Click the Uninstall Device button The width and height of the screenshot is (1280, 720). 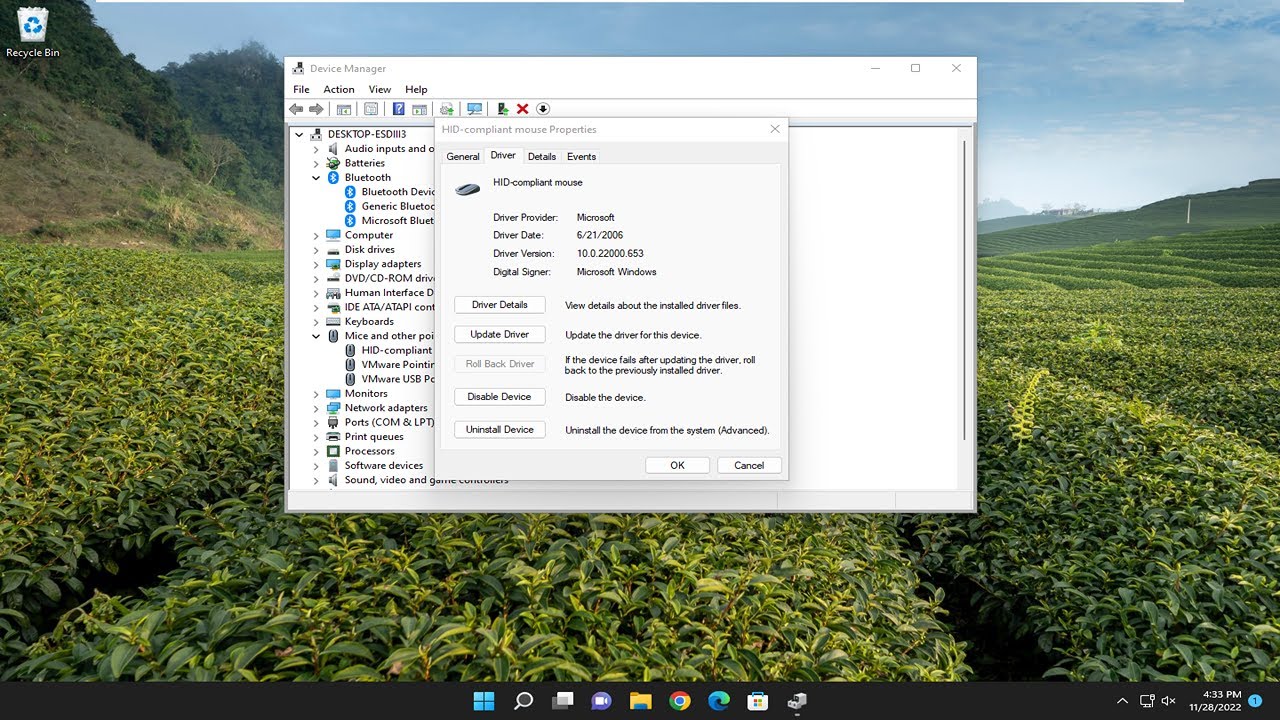(x=499, y=430)
